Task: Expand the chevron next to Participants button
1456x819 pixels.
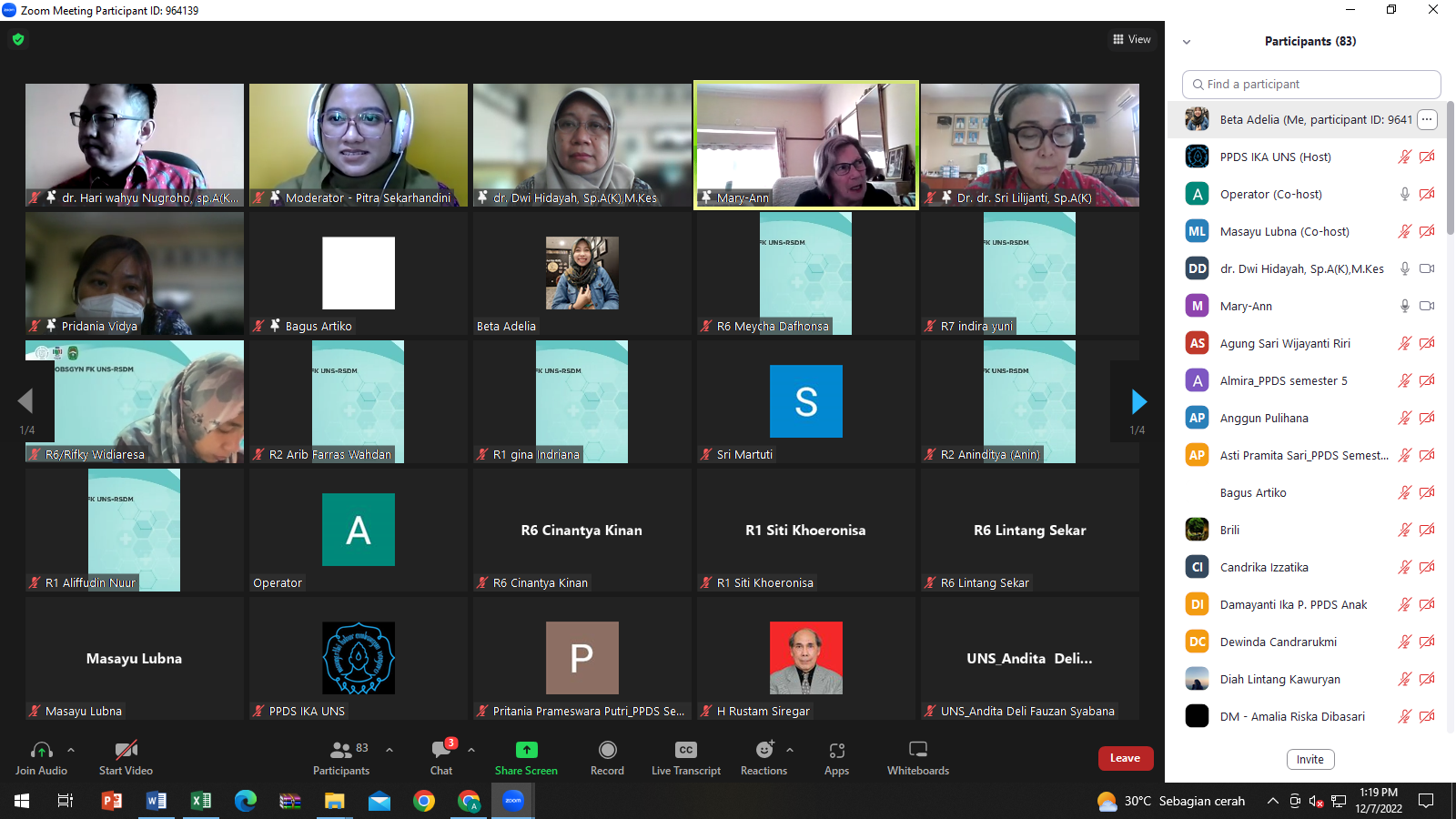Action: point(389,750)
